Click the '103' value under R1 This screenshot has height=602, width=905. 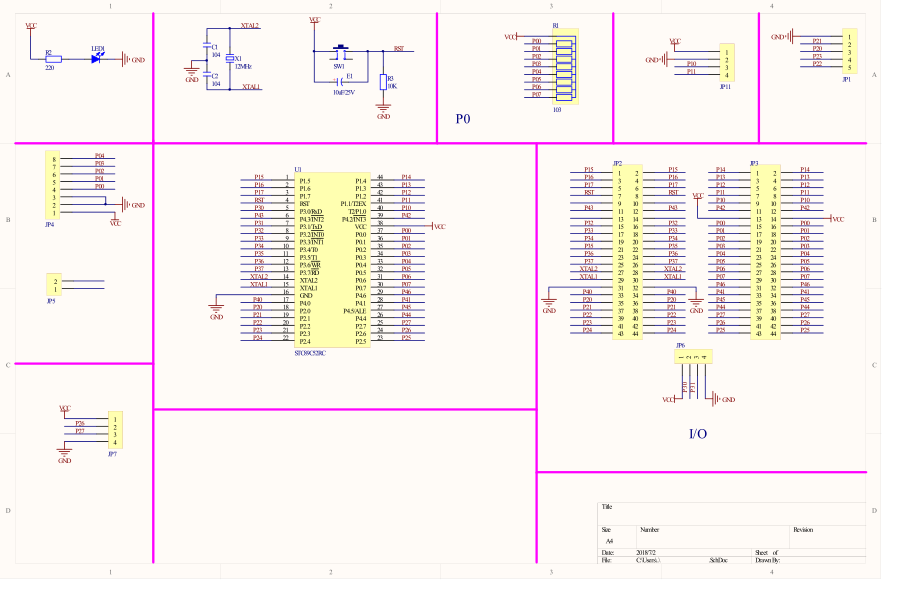(x=557, y=109)
